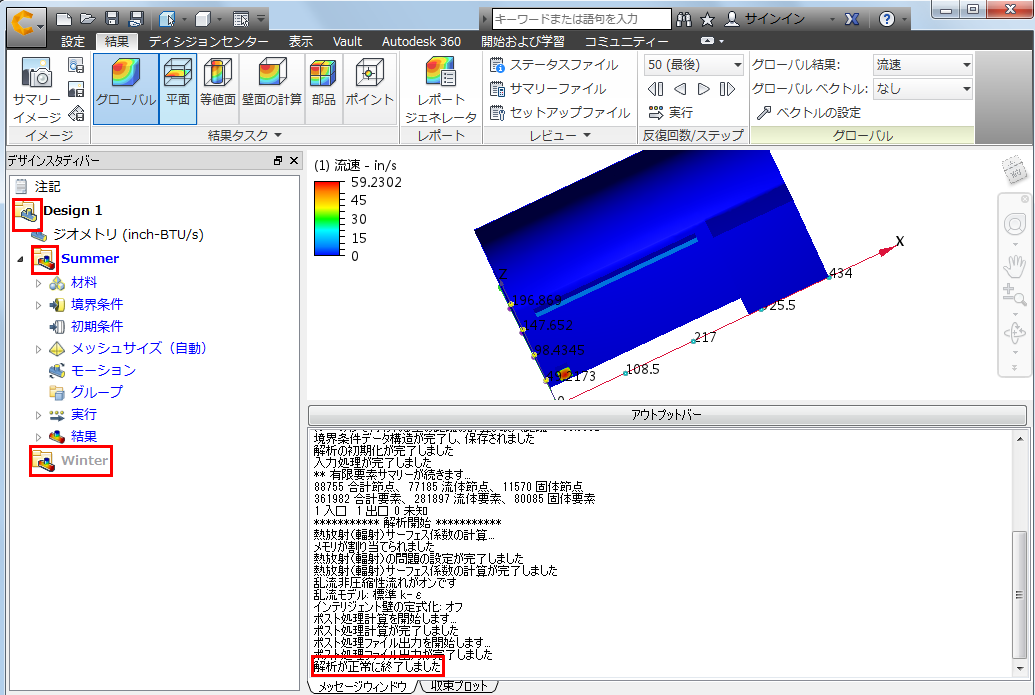The image size is (1035, 695).
Task: Switch to the メッセージウィンドウ tab
Action: pyautogui.click(x=362, y=686)
